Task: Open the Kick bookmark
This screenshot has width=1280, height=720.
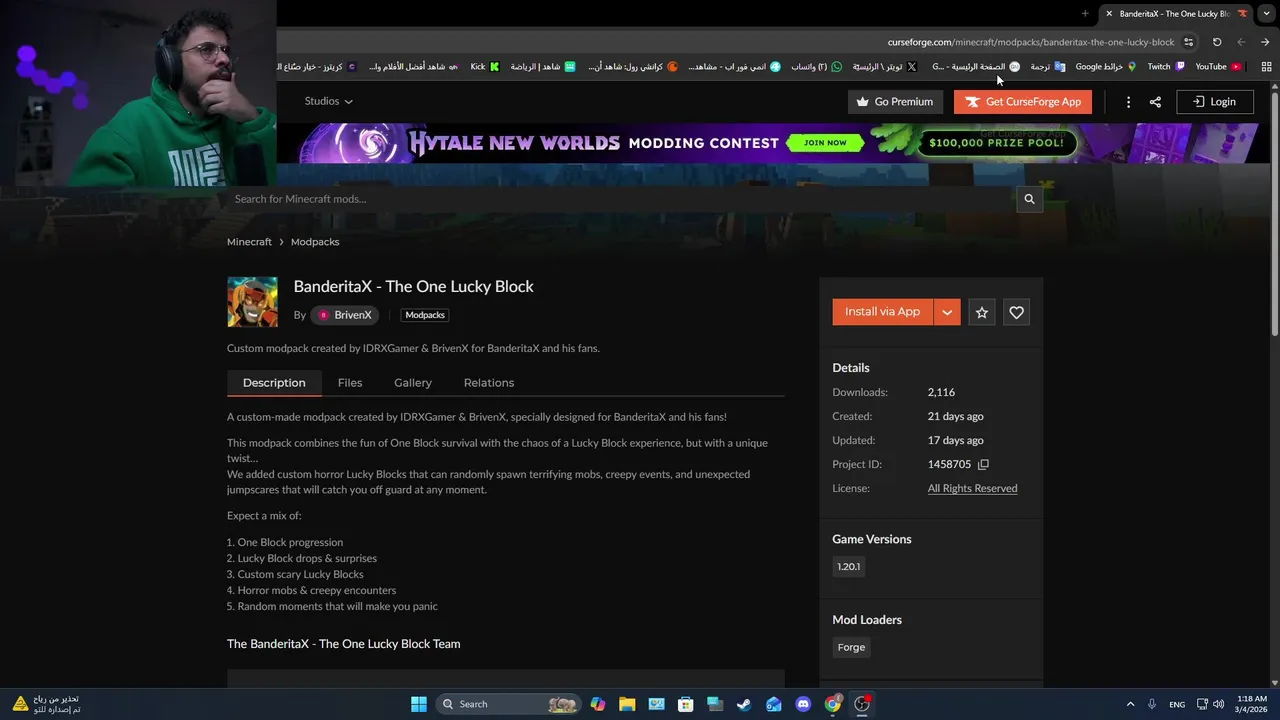Action: point(484,67)
